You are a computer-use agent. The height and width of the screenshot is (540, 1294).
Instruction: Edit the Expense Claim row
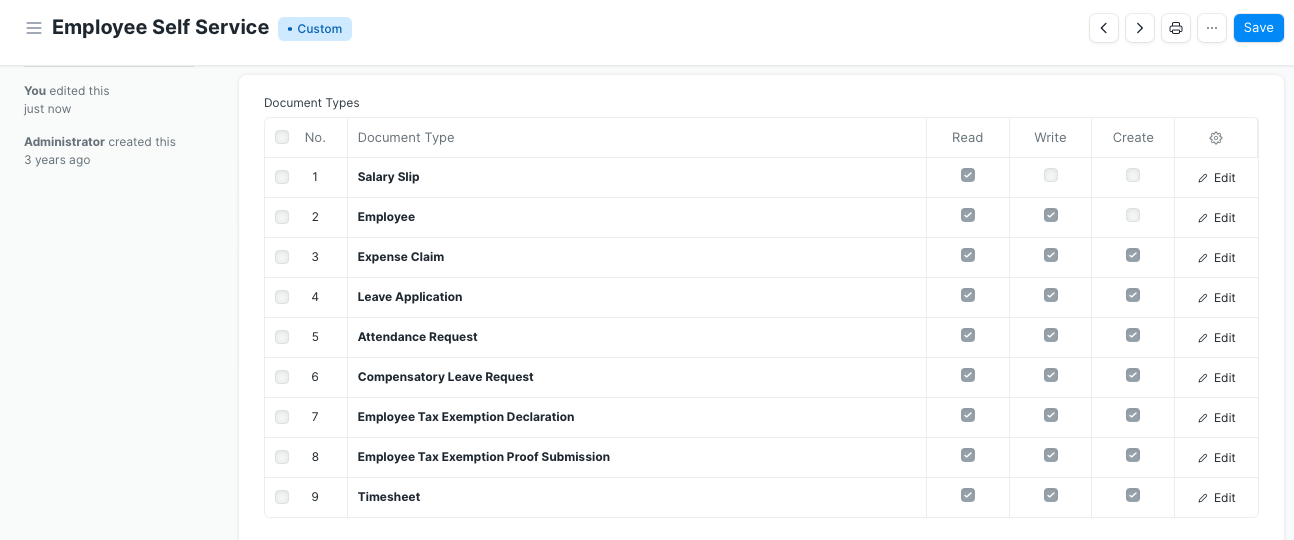pos(1216,258)
